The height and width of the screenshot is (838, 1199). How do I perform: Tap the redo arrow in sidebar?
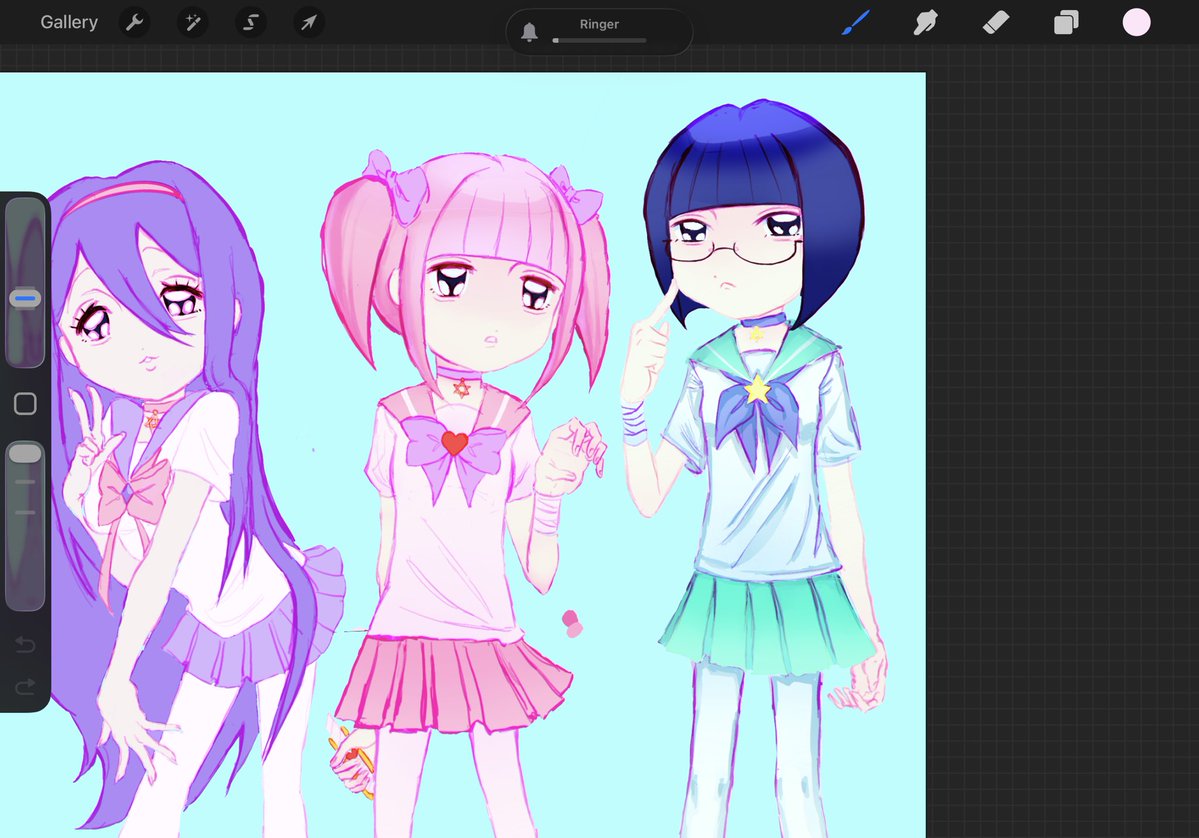pos(25,686)
